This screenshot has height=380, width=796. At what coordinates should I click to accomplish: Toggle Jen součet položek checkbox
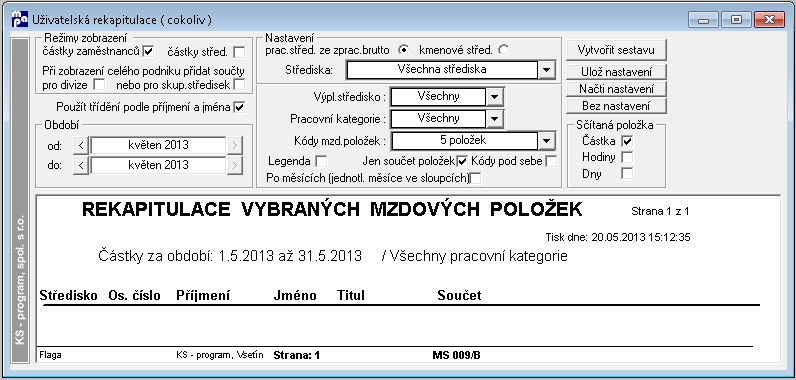(462, 162)
